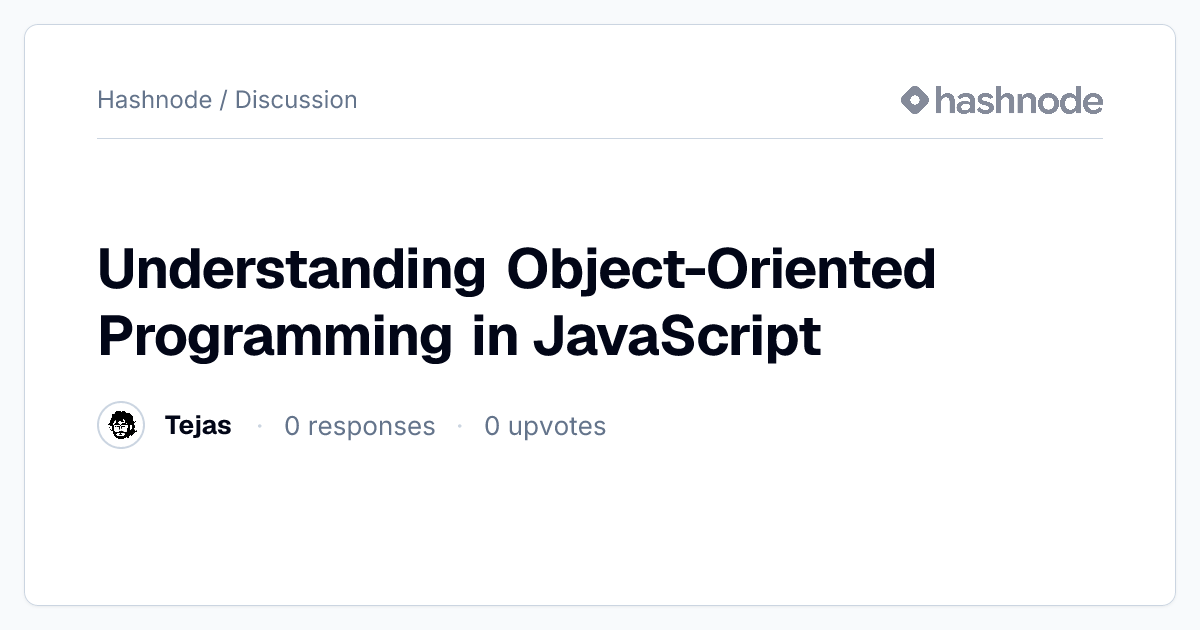Click the author name Tejas
The width and height of the screenshot is (1200, 630).
tap(198, 426)
